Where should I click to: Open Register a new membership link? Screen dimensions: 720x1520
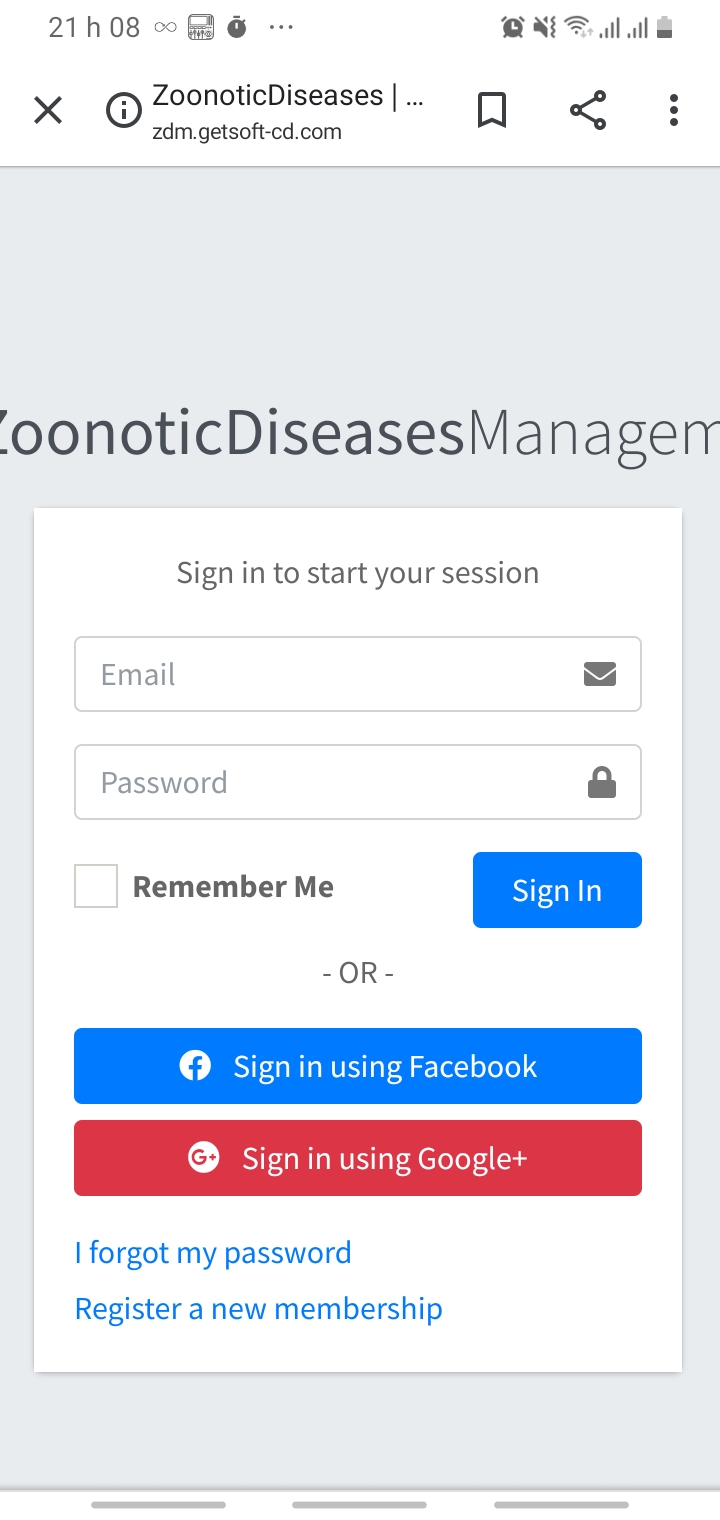click(259, 1308)
